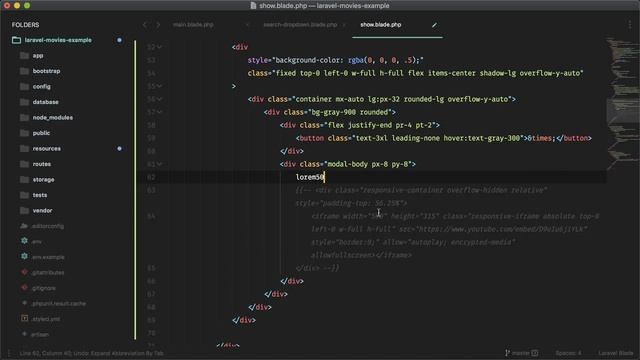Switch to the main.blade.php tab
The width and height of the screenshot is (640, 360).
[x=193, y=25]
